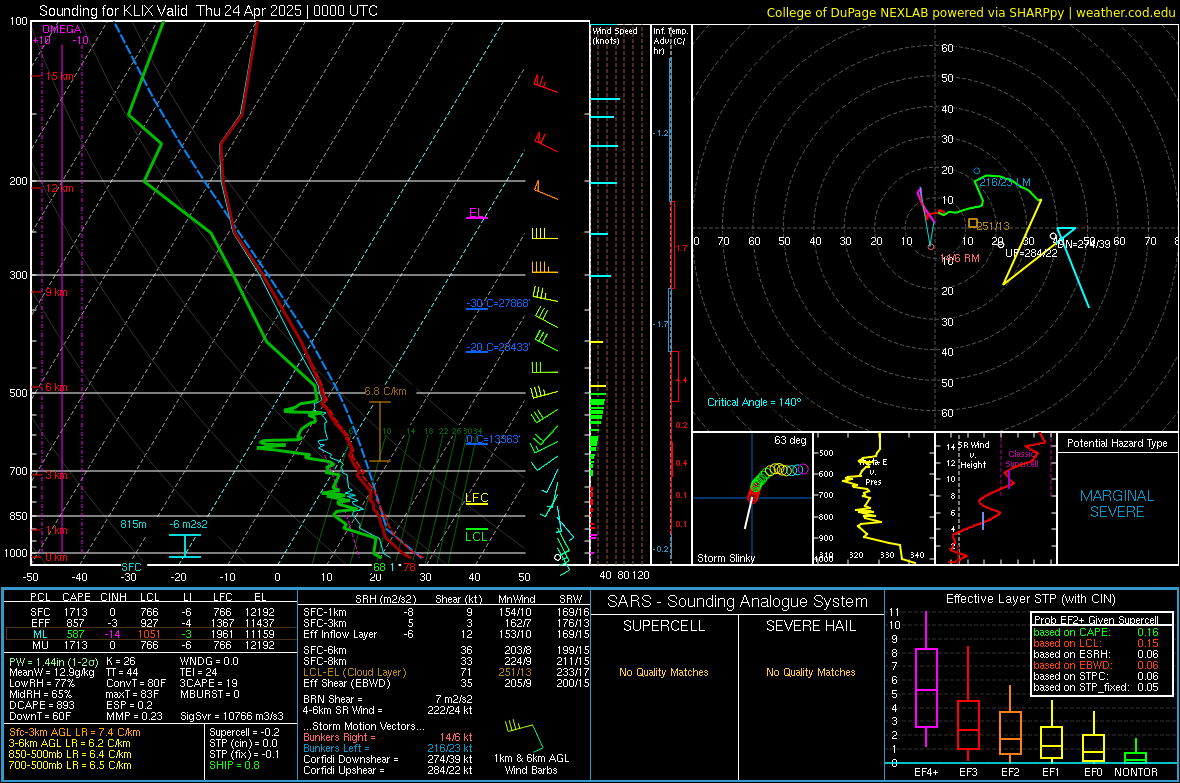1180x783 pixels.
Task: Click the SR Wind v. Height panel
Action: point(996,498)
